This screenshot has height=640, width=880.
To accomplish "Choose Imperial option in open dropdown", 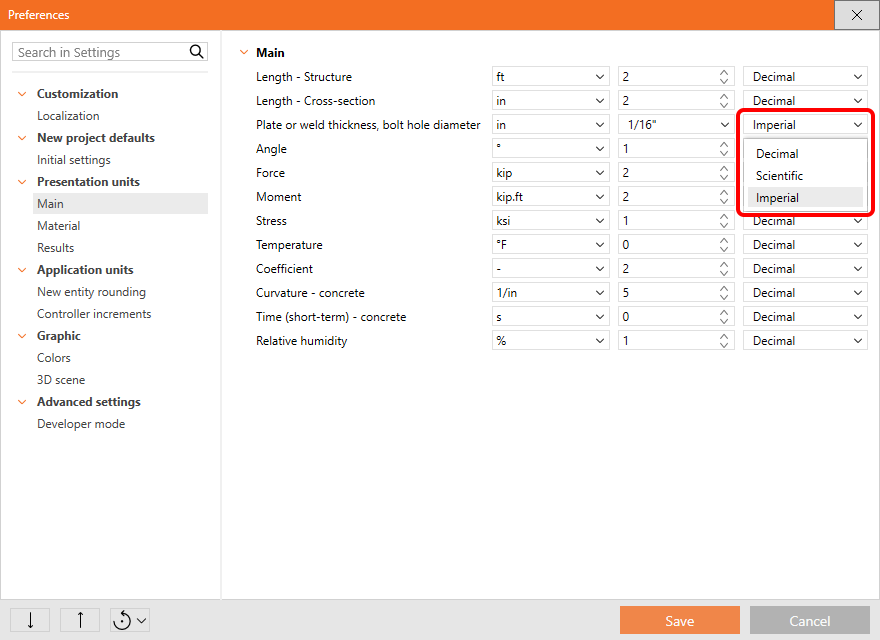I will (777, 198).
